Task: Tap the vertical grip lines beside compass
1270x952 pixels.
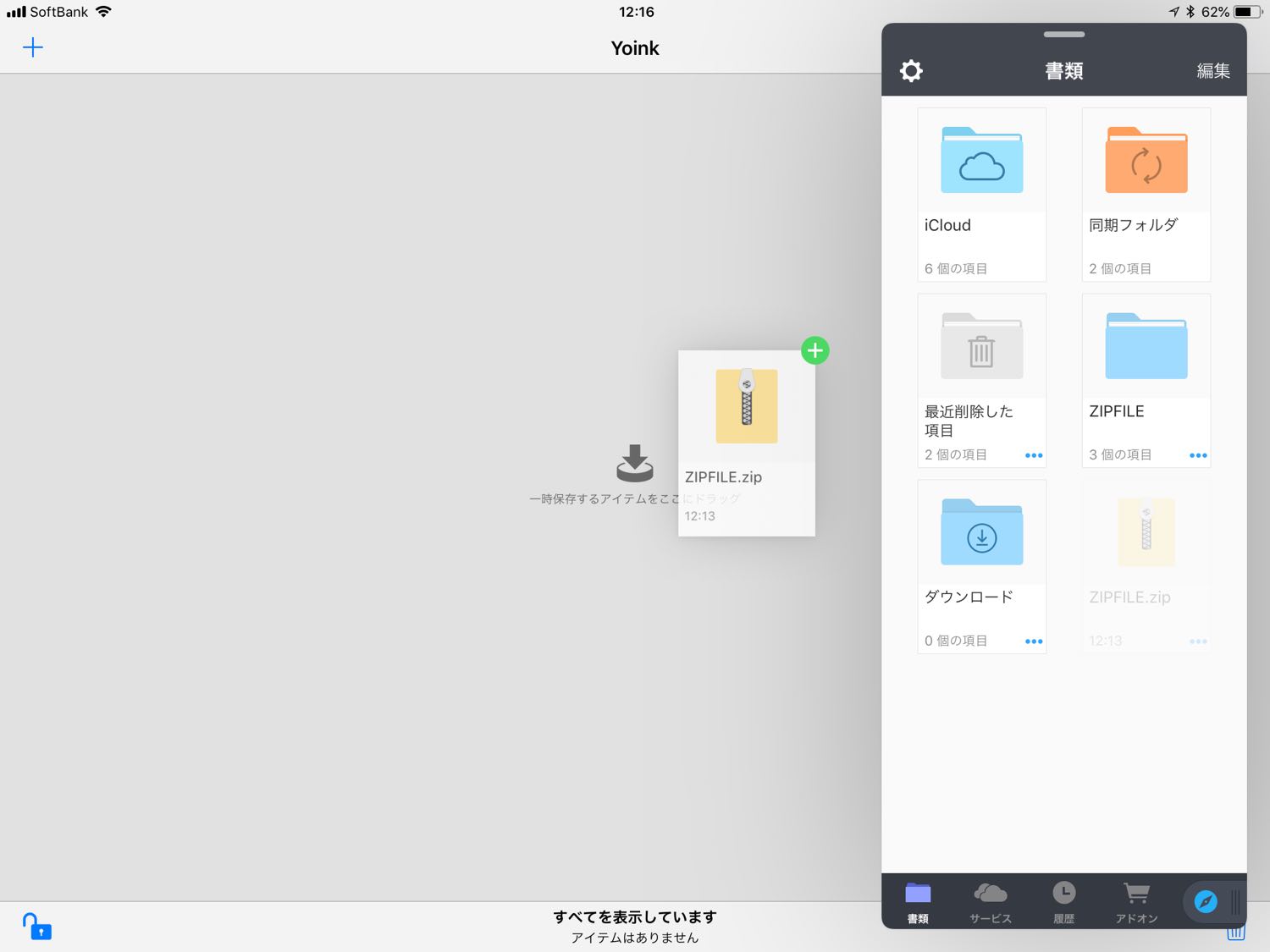Action: [1236, 902]
